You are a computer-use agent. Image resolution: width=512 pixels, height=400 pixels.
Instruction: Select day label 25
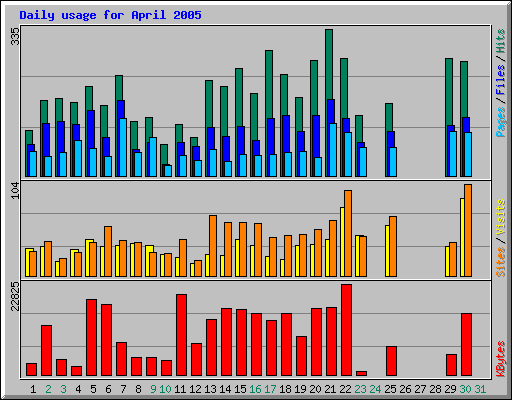pyautogui.click(x=390, y=389)
